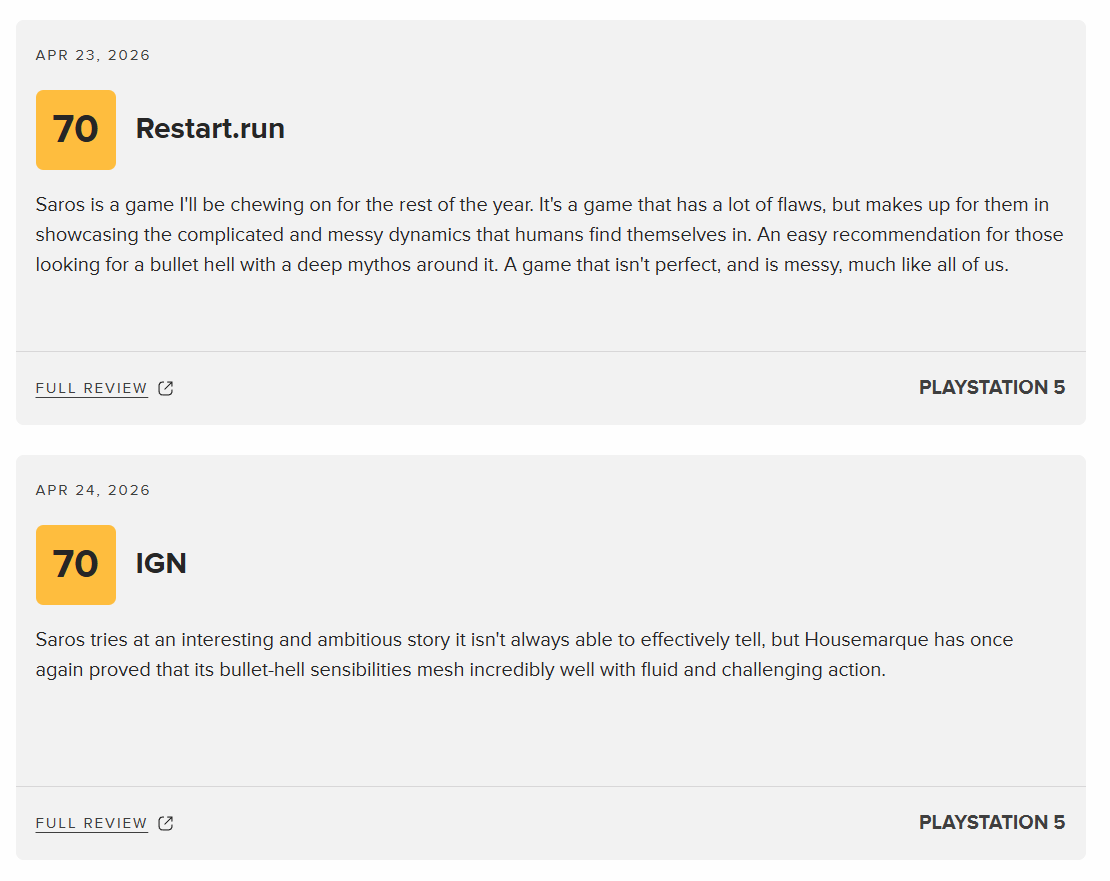Viewport: 1110px width, 881px height.
Task: Open the Restart.run Full Review link
Action: [92, 388]
